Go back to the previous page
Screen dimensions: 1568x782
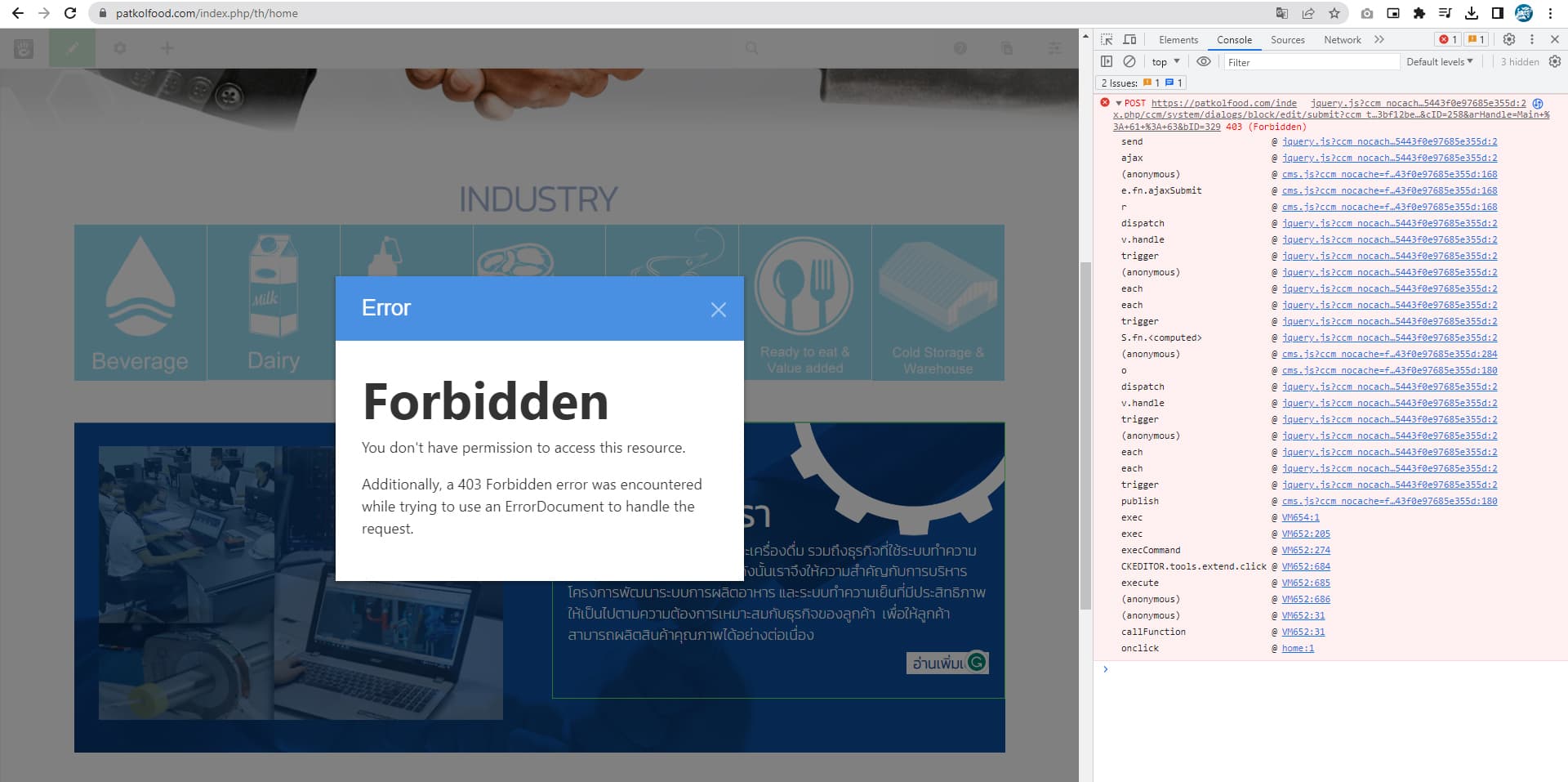pos(18,13)
